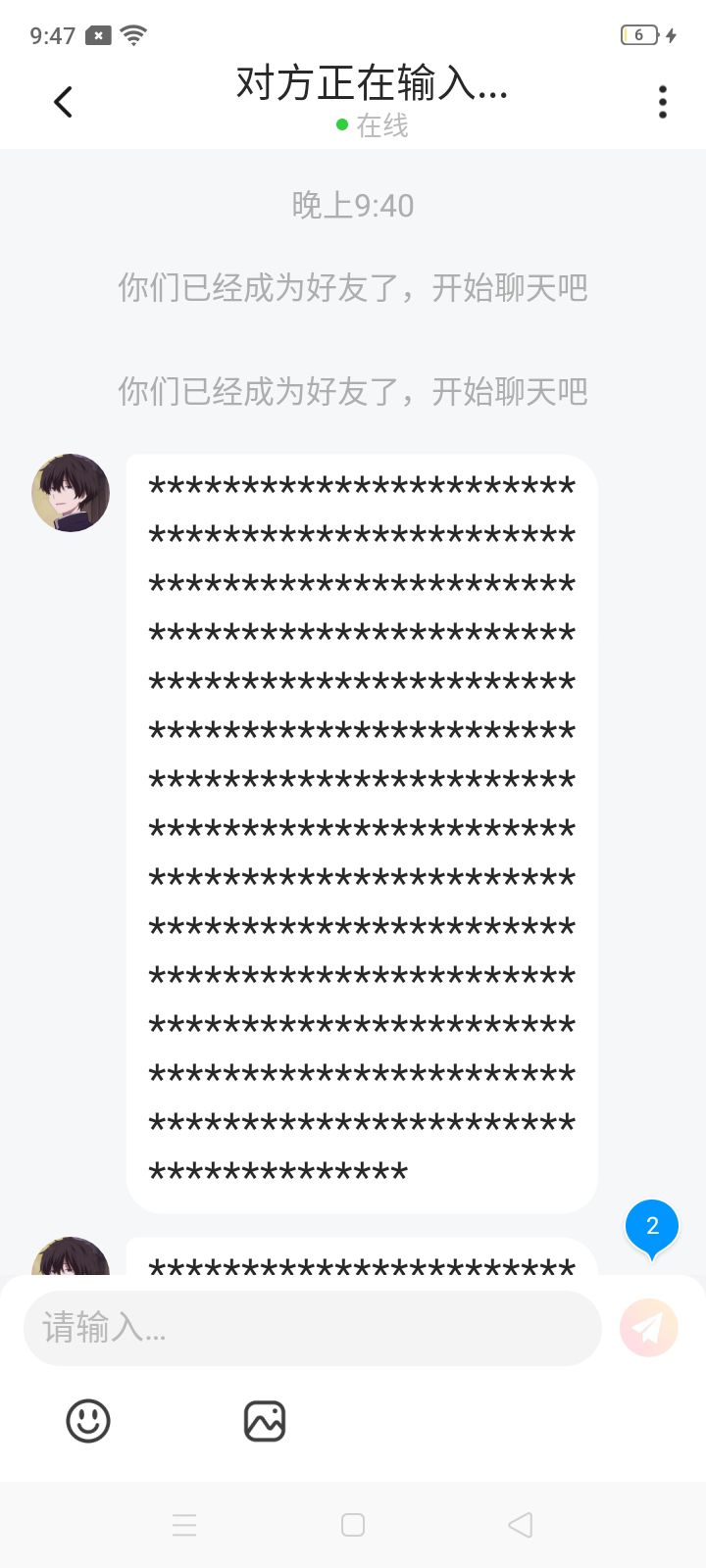The width and height of the screenshot is (706, 1568).
Task: Tap the first asterisk message bubble
Action: point(362,833)
